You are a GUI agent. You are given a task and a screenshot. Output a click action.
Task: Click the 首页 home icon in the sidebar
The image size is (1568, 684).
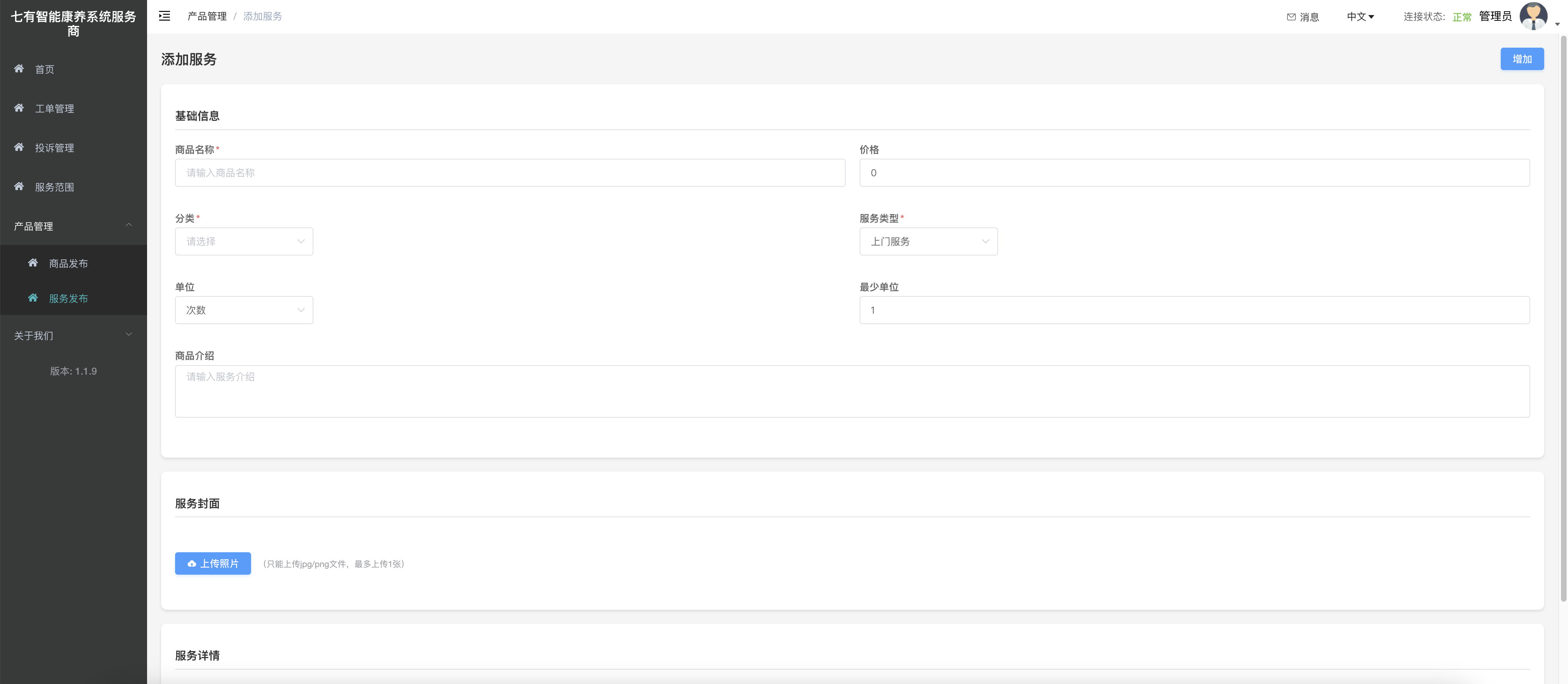click(19, 69)
